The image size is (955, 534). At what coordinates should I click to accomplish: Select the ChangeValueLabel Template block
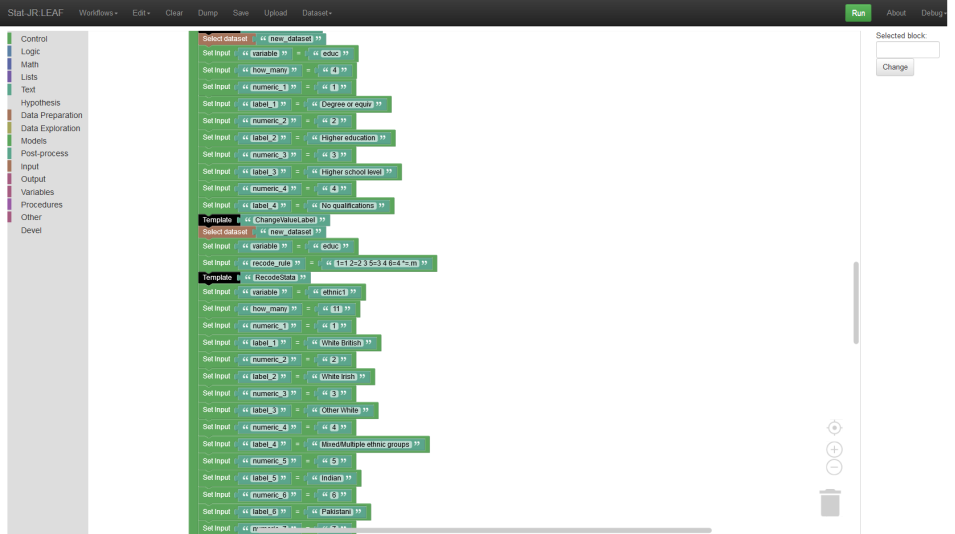217,220
